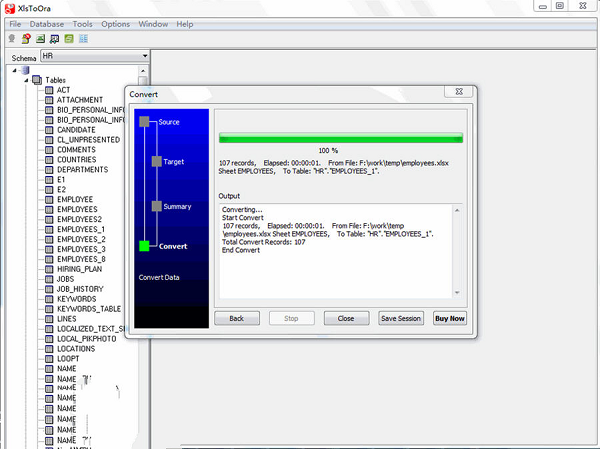Click the first toolbar icon (connect)
Viewport: 600px width, 449px height.
(x=11, y=39)
